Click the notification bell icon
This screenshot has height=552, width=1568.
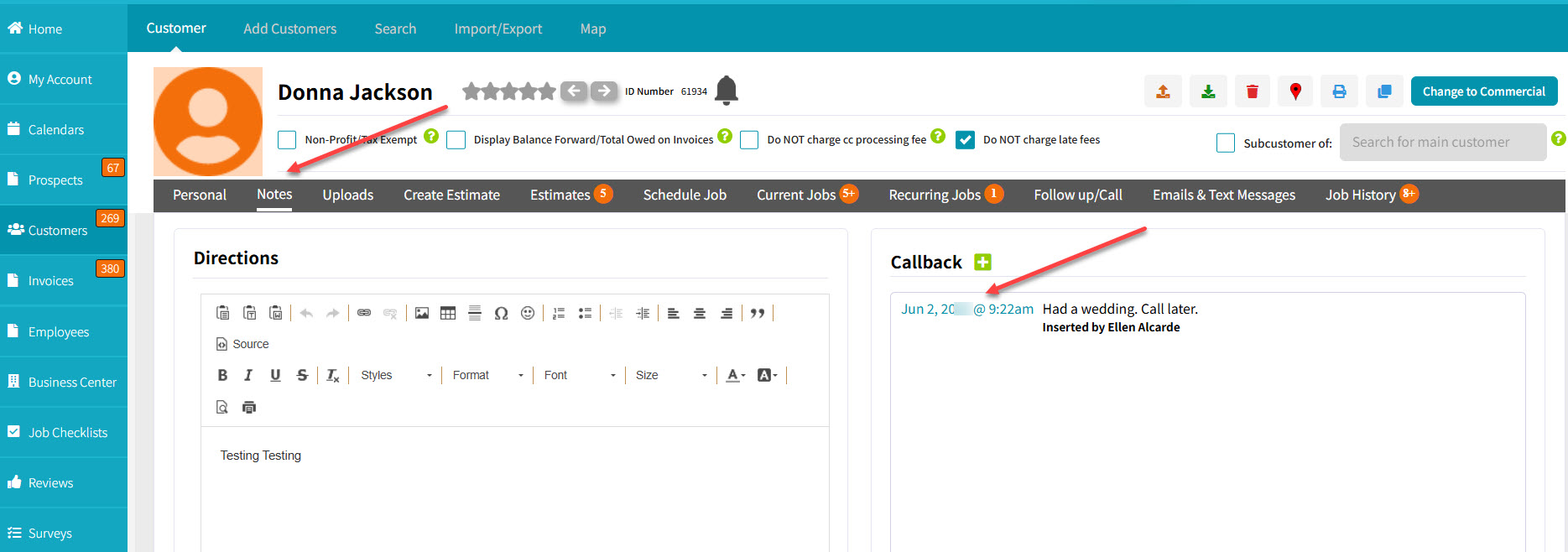point(727,91)
